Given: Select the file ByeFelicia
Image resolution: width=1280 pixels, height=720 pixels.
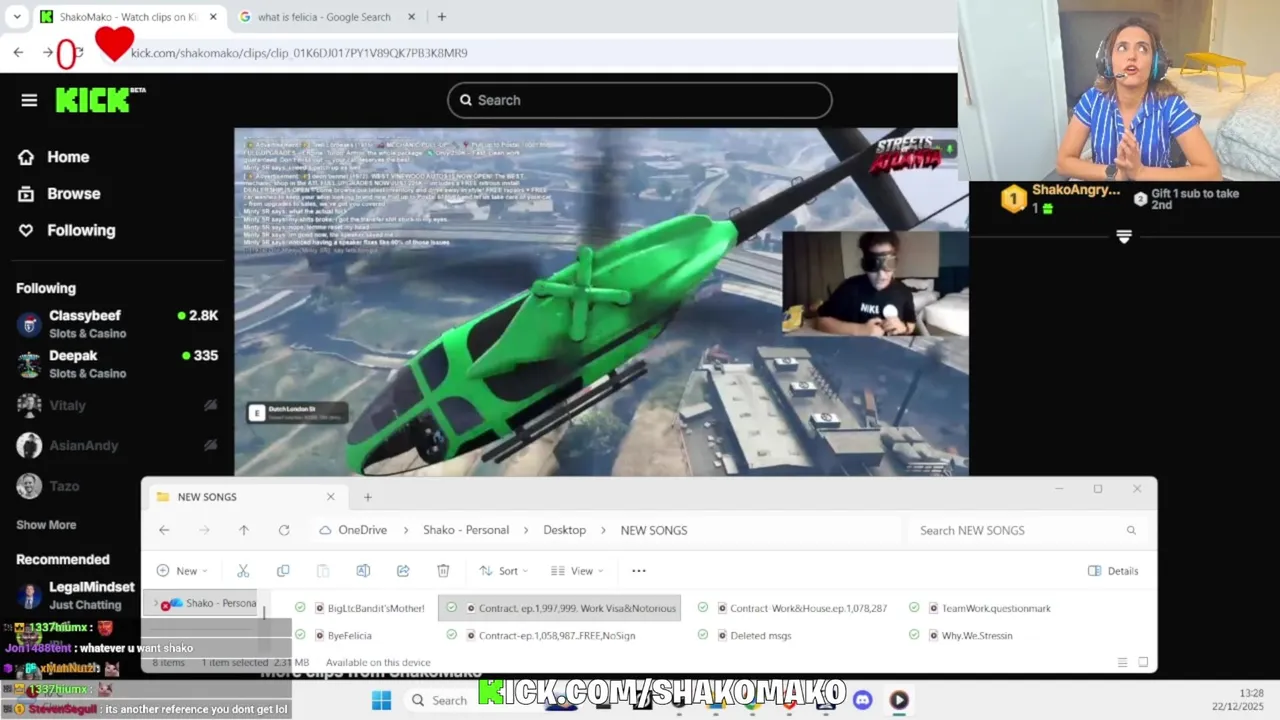Looking at the screenshot, I should pyautogui.click(x=333, y=635).
